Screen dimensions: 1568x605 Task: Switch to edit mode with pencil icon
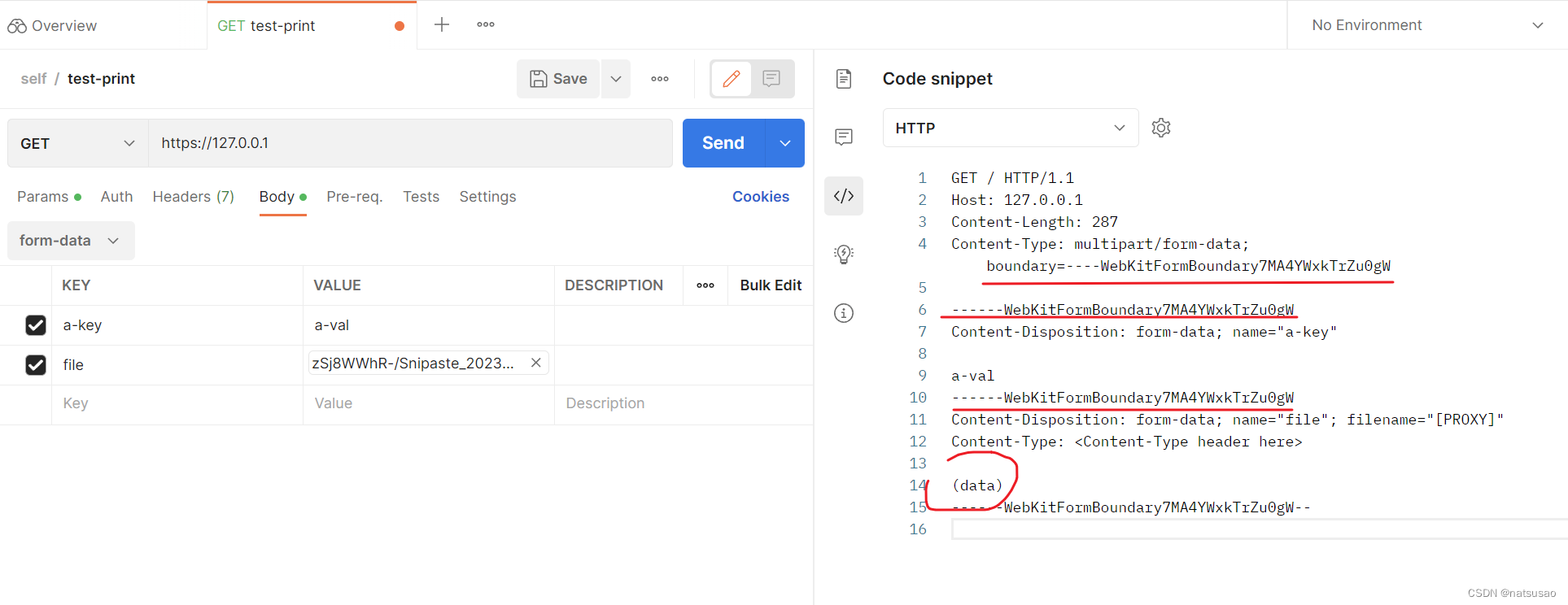click(732, 79)
